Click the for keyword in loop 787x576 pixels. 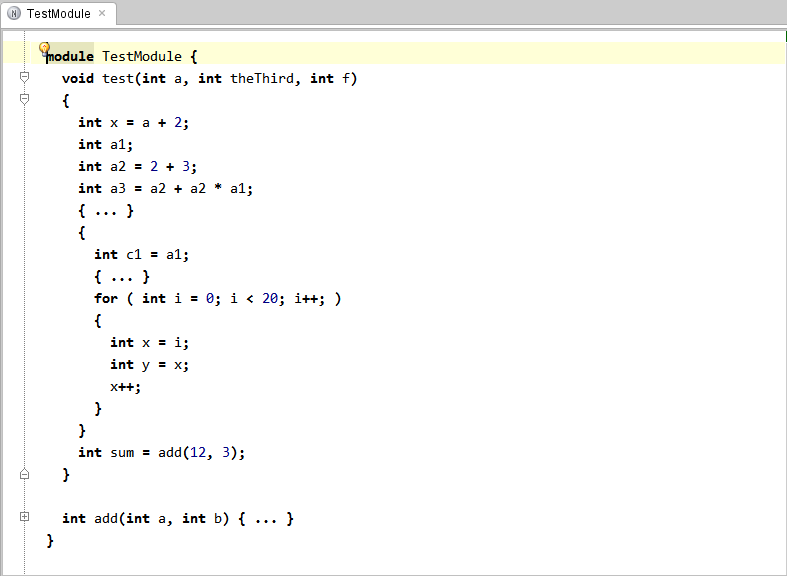point(105,298)
